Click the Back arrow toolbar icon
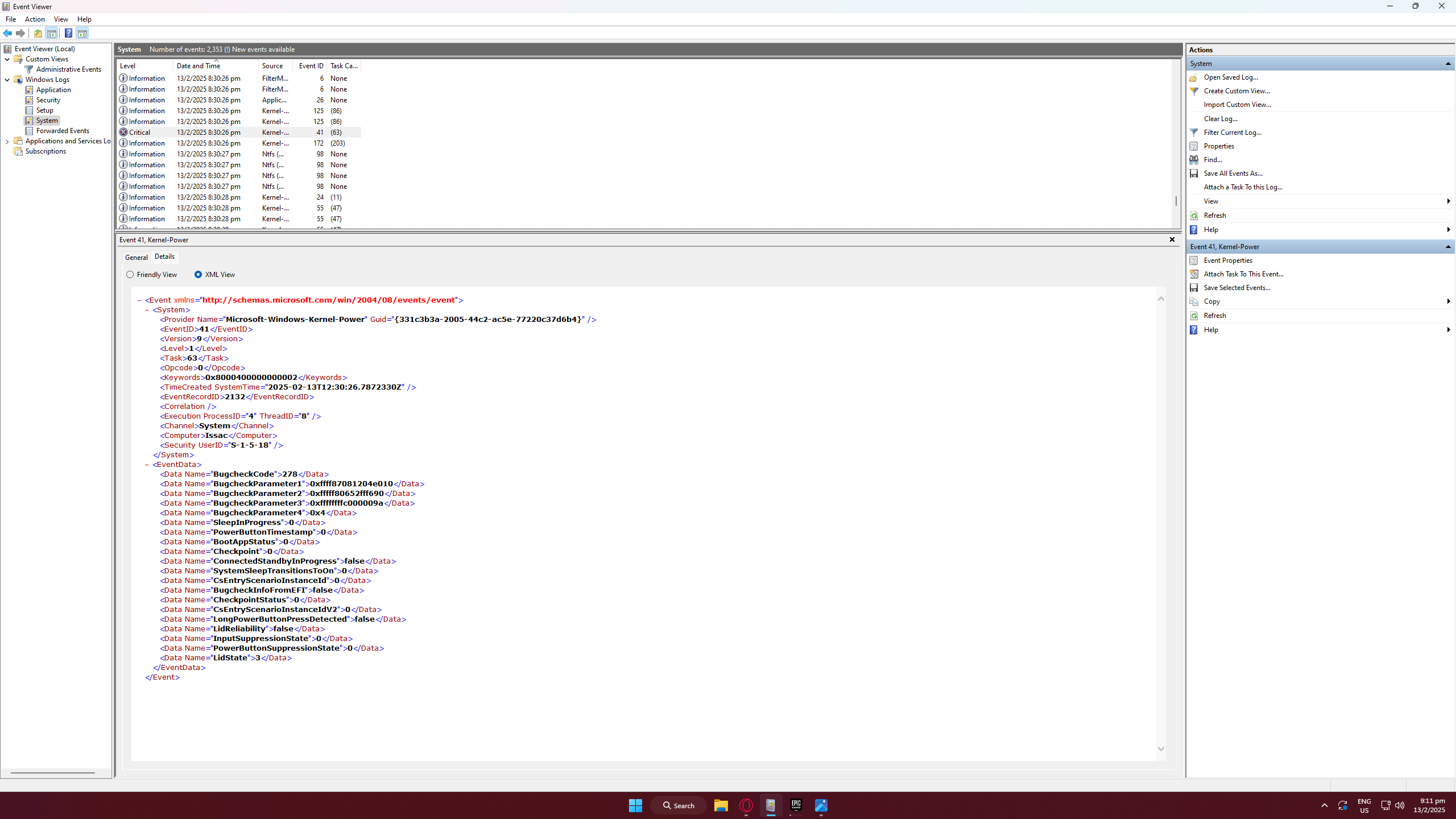 tap(7, 33)
